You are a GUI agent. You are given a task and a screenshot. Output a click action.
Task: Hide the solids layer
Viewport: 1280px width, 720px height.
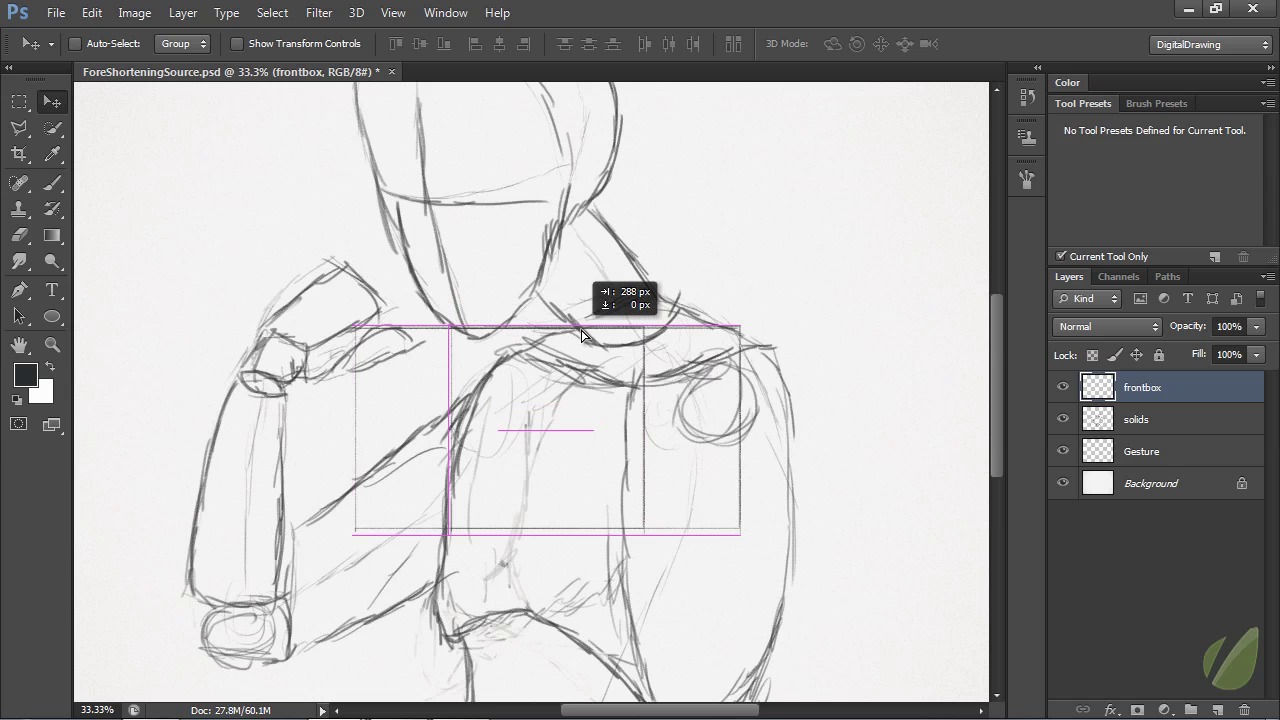point(1063,419)
